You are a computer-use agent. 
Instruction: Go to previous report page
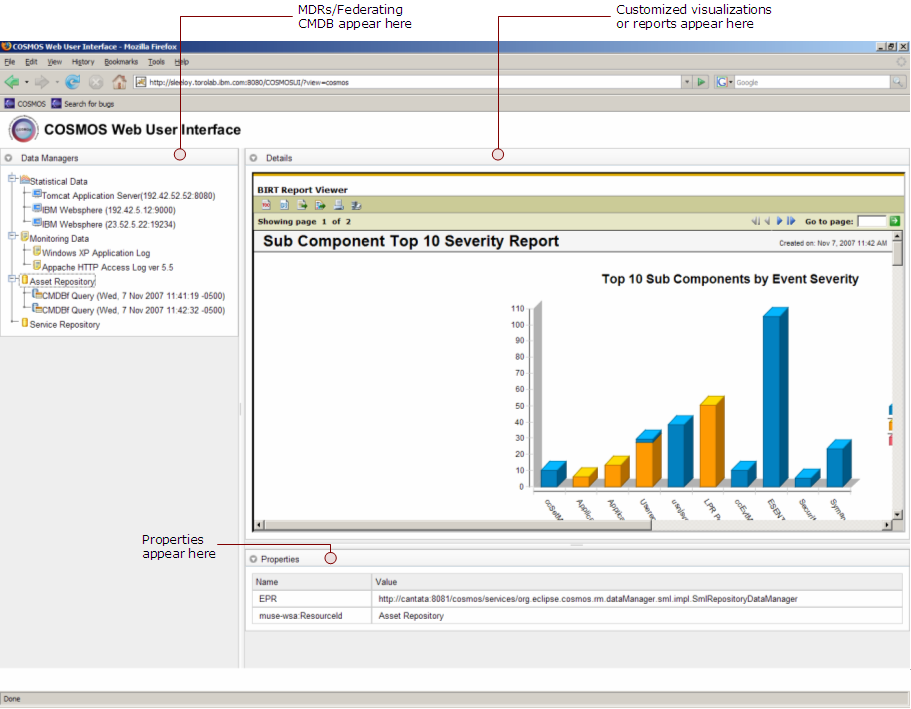[x=767, y=221]
